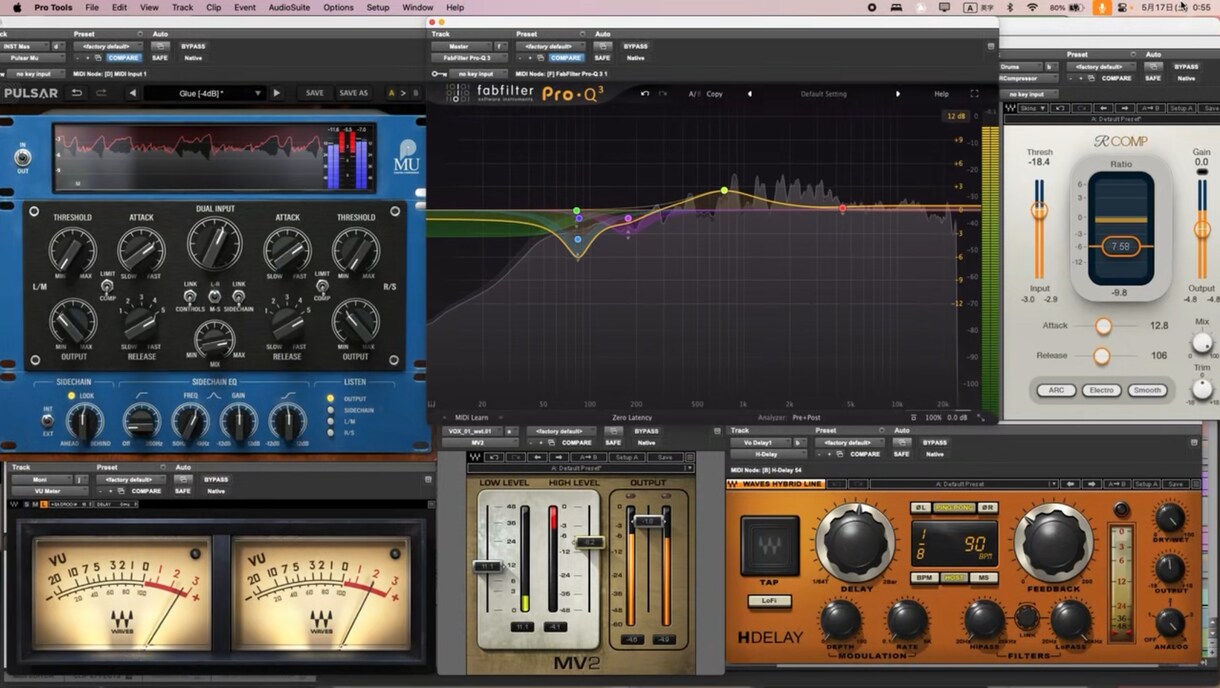The height and width of the screenshot is (688, 1220).
Task: Select the Pulsar LISTEN SIDECHAIN option
Action: pyautogui.click(x=331, y=410)
